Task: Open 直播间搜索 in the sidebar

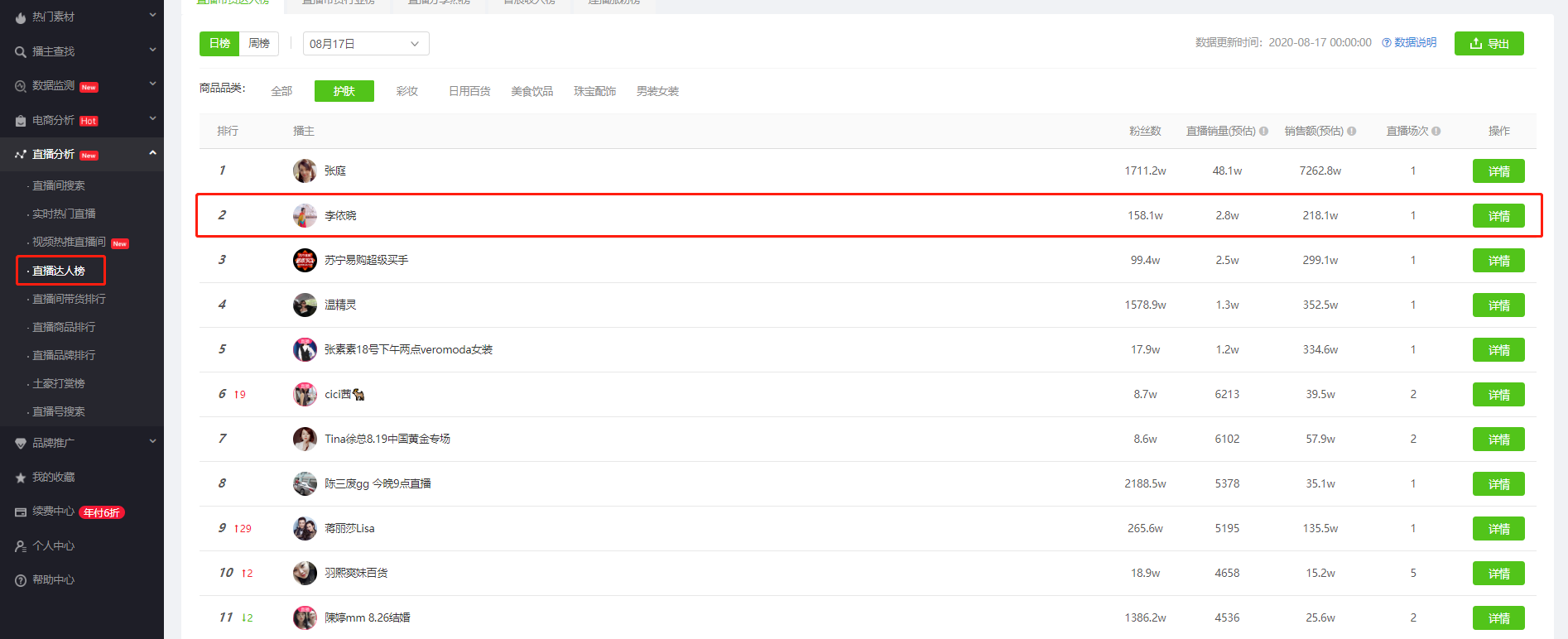Action: [59, 185]
